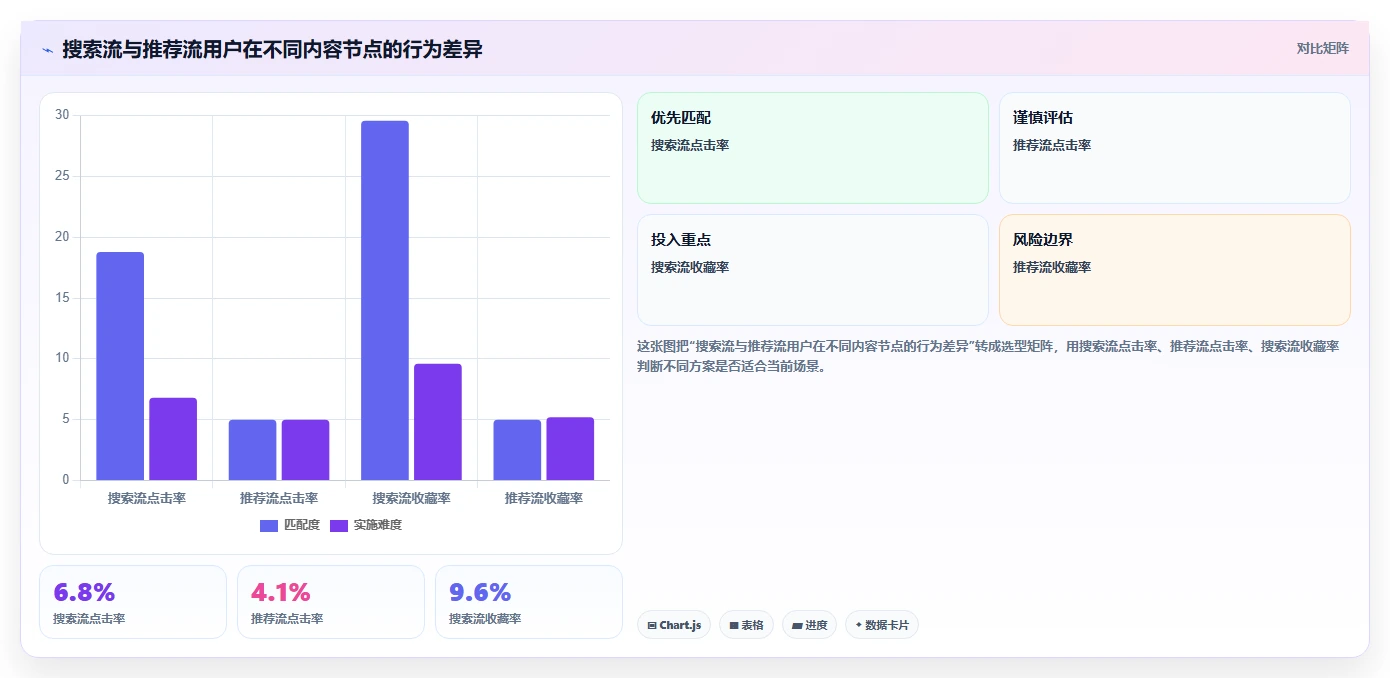Open the 风险边界 matrix card
This screenshot has width=1390, height=678.
1174,270
